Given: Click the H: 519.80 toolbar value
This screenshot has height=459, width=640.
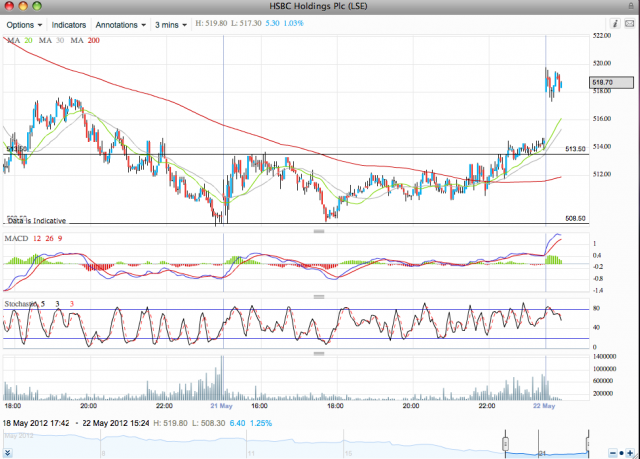Looking at the screenshot, I should [x=211, y=23].
